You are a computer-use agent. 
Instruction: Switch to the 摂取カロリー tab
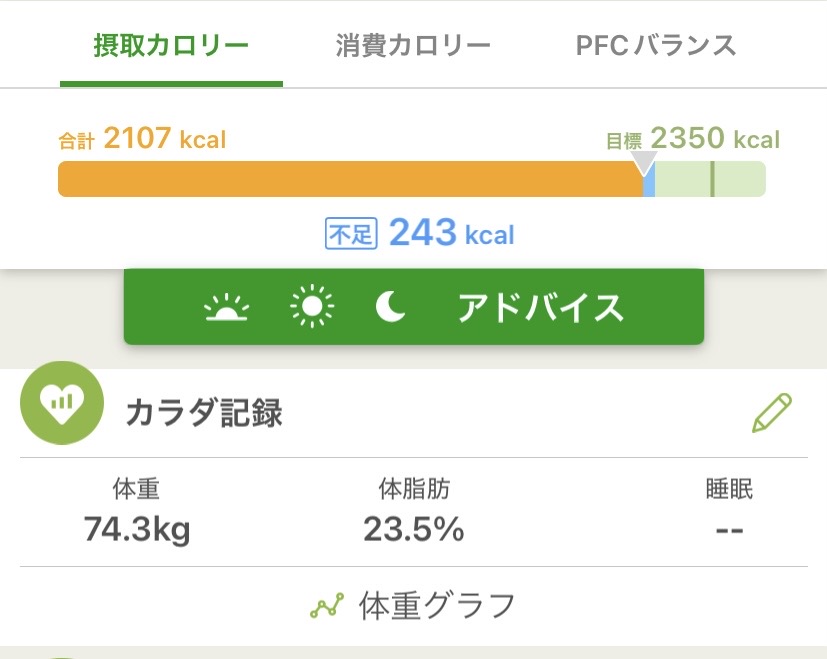pyautogui.click(x=171, y=46)
